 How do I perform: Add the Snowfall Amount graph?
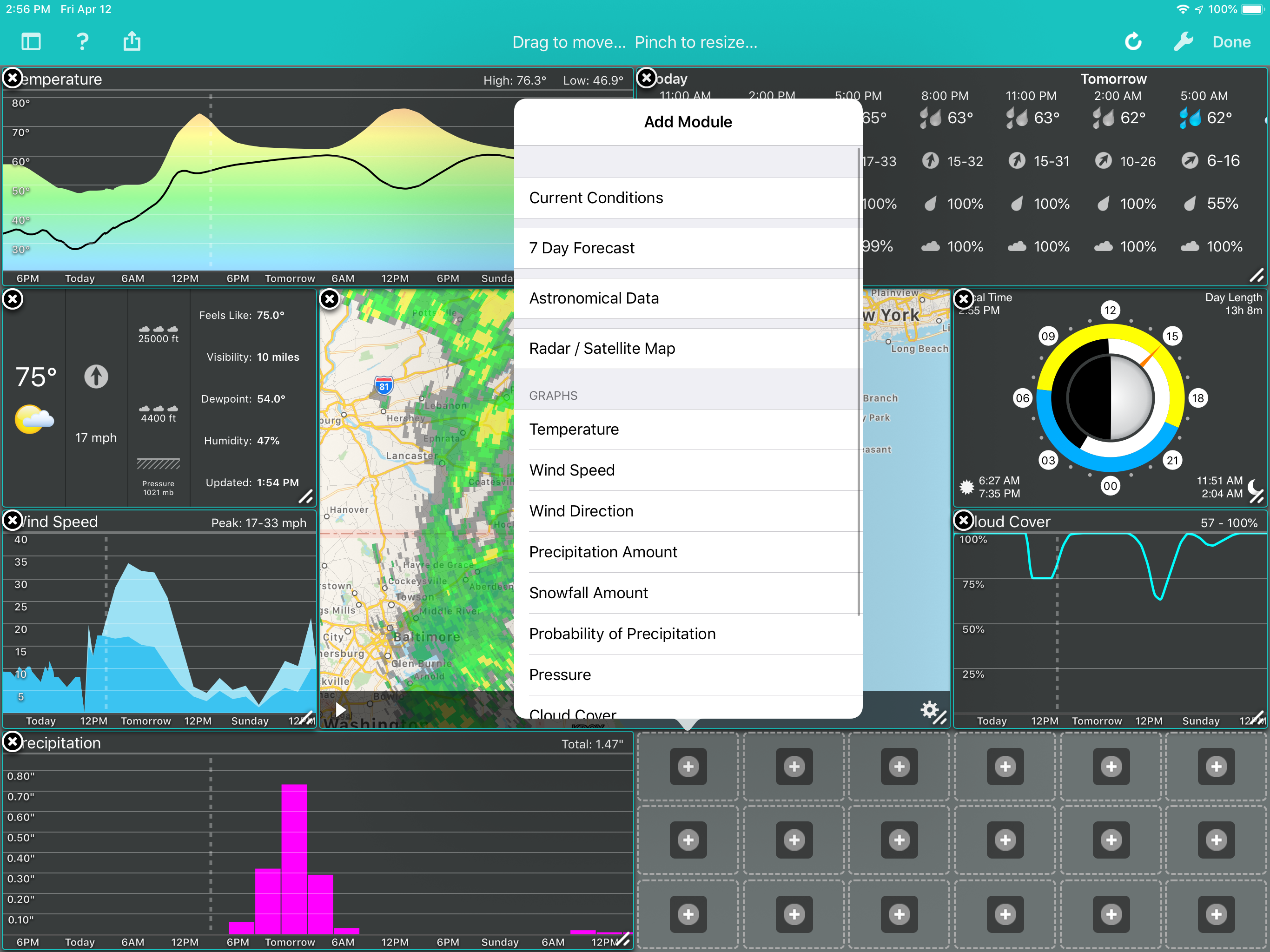coord(688,593)
